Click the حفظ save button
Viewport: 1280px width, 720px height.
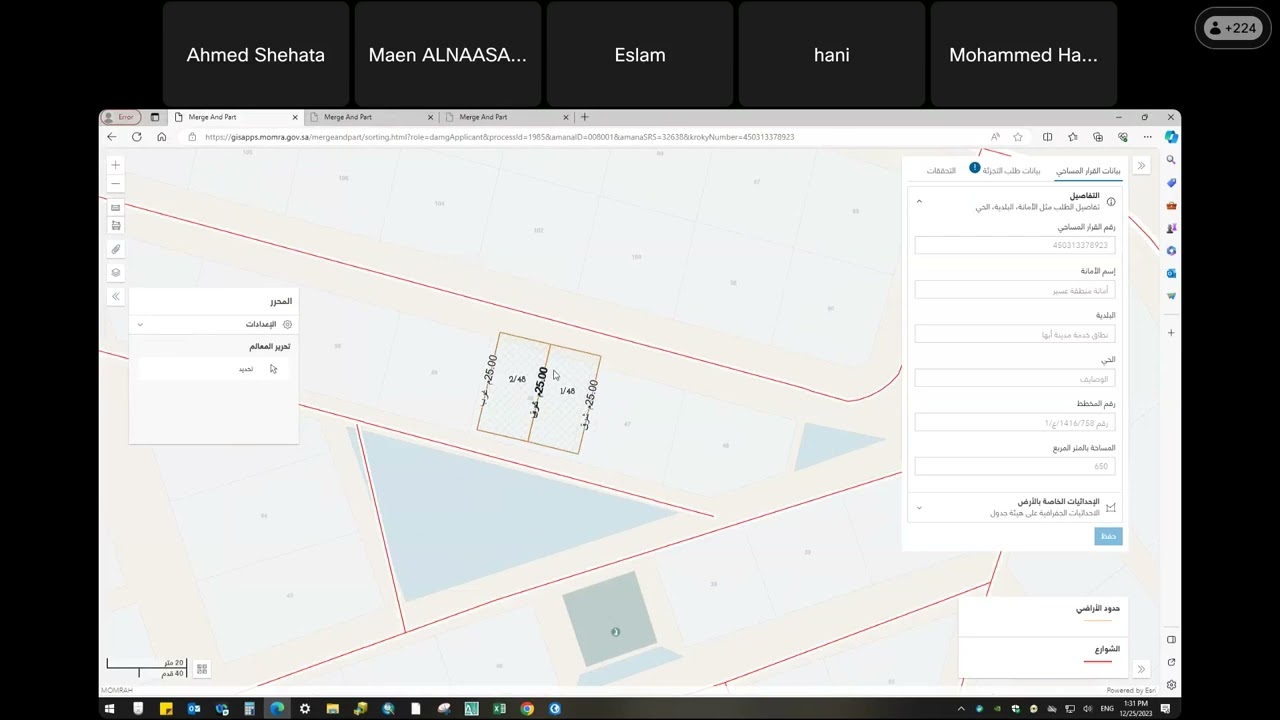1108,537
